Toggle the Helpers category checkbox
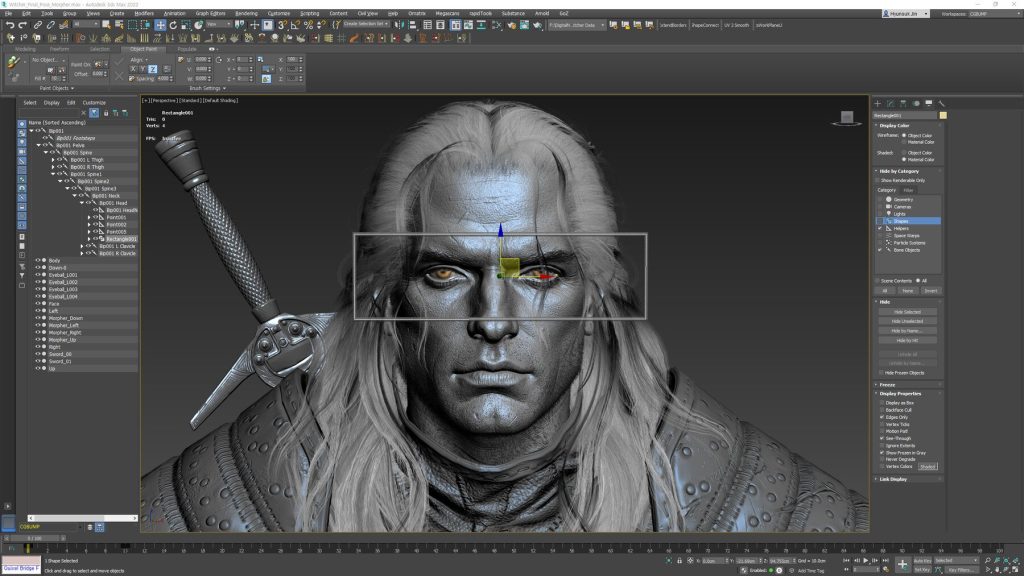The image size is (1024, 576). tap(880, 229)
